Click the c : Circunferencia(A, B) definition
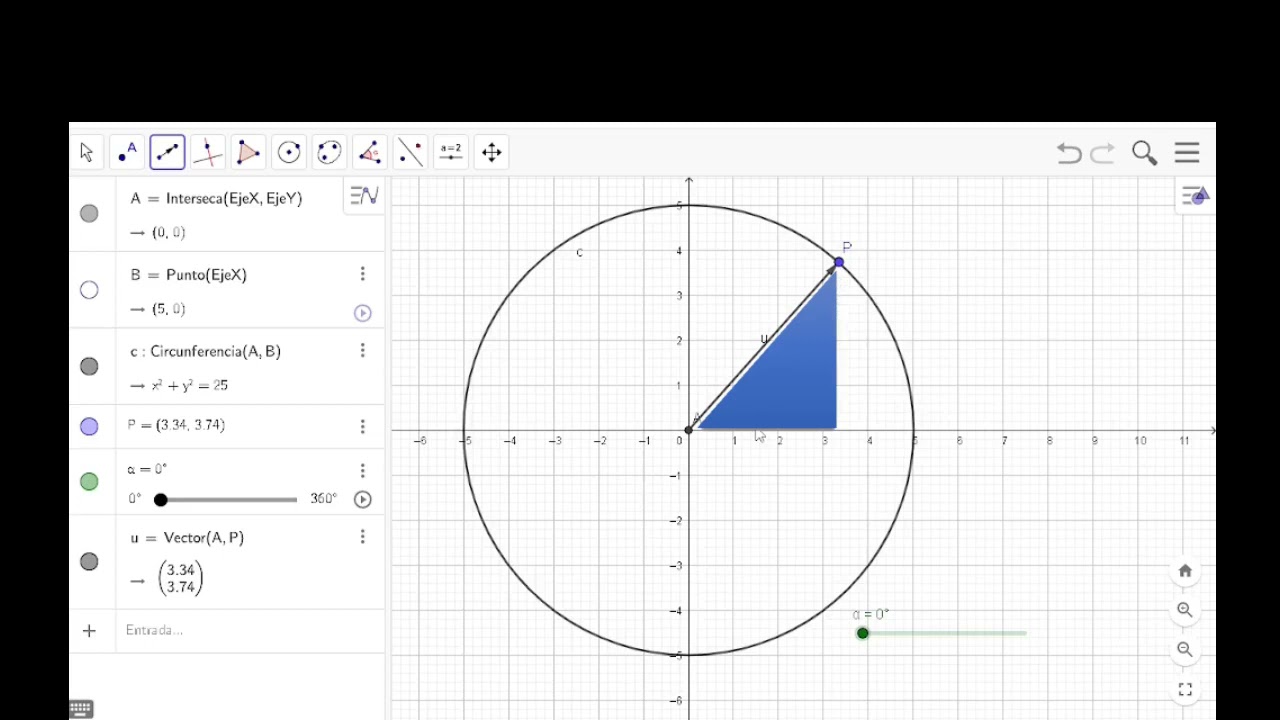The width and height of the screenshot is (1280, 720). point(205,351)
